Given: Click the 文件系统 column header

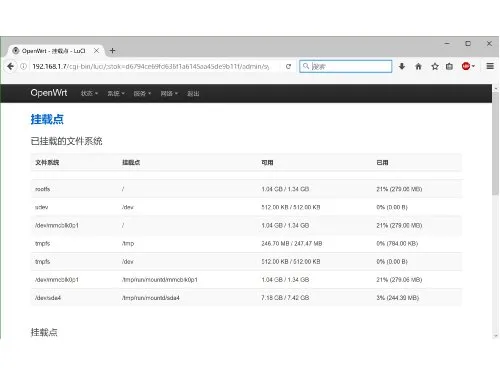Looking at the screenshot, I should [47, 162].
